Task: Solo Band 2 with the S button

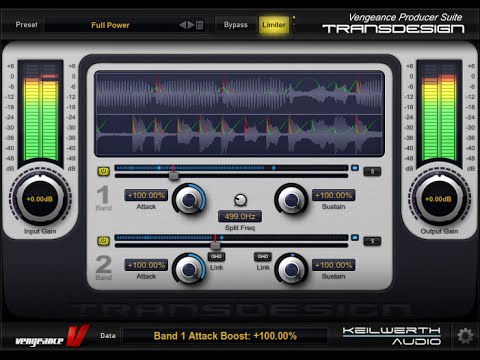Action: (372, 241)
